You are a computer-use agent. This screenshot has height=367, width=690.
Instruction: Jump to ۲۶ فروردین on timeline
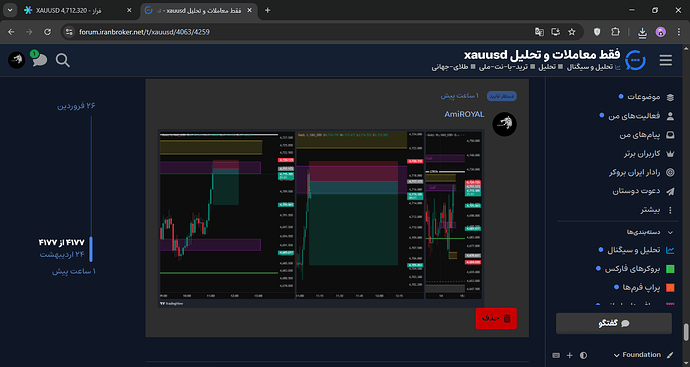(76, 106)
